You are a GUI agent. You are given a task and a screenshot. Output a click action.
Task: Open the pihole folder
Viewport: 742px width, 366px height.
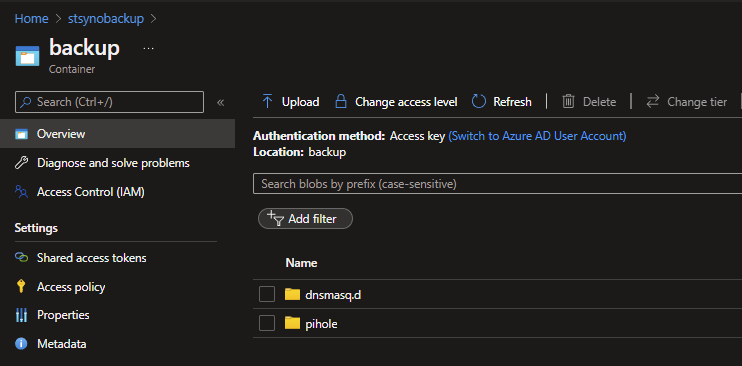click(x=321, y=324)
